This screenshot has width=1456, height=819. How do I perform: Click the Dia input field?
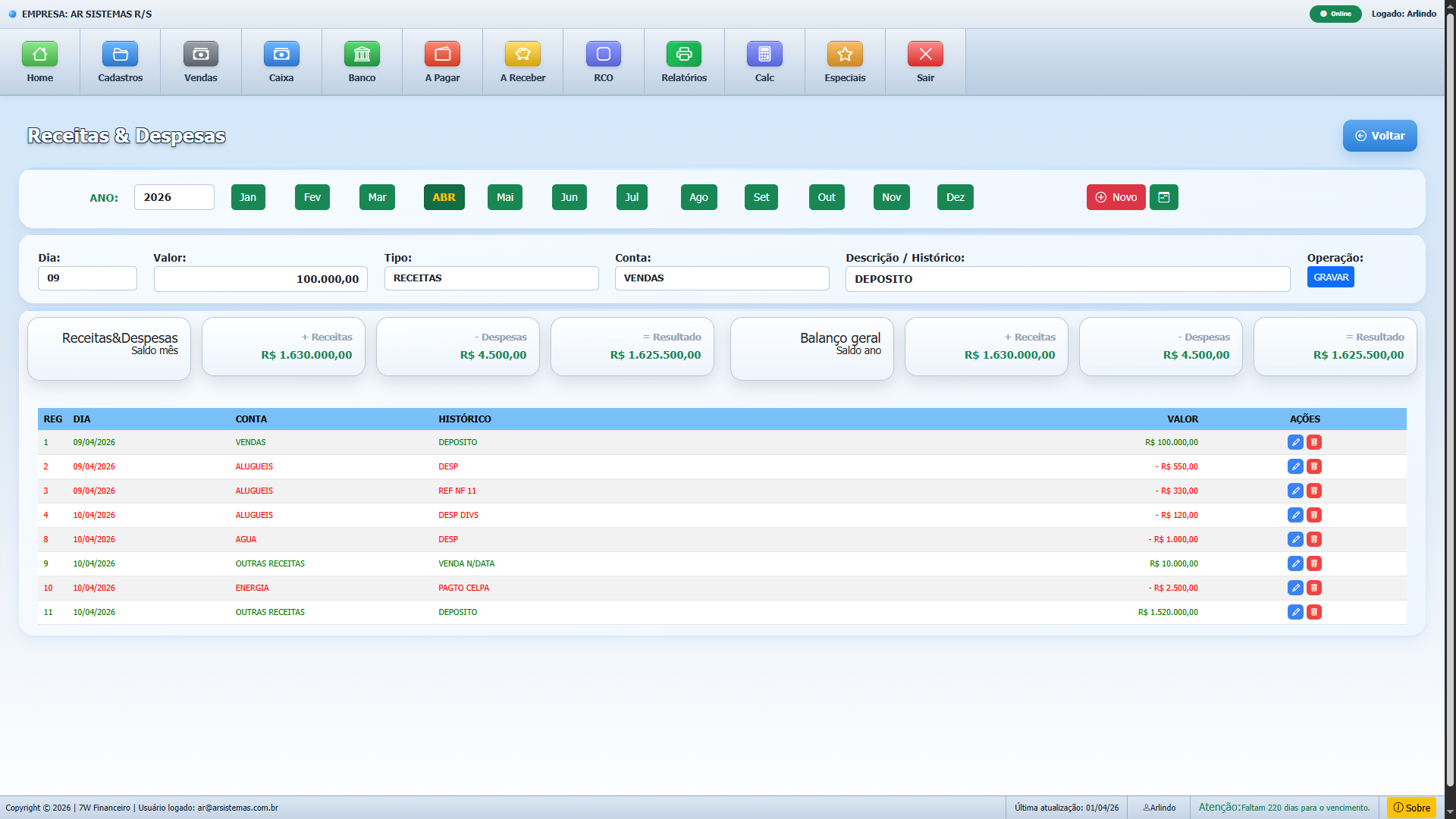(87, 278)
